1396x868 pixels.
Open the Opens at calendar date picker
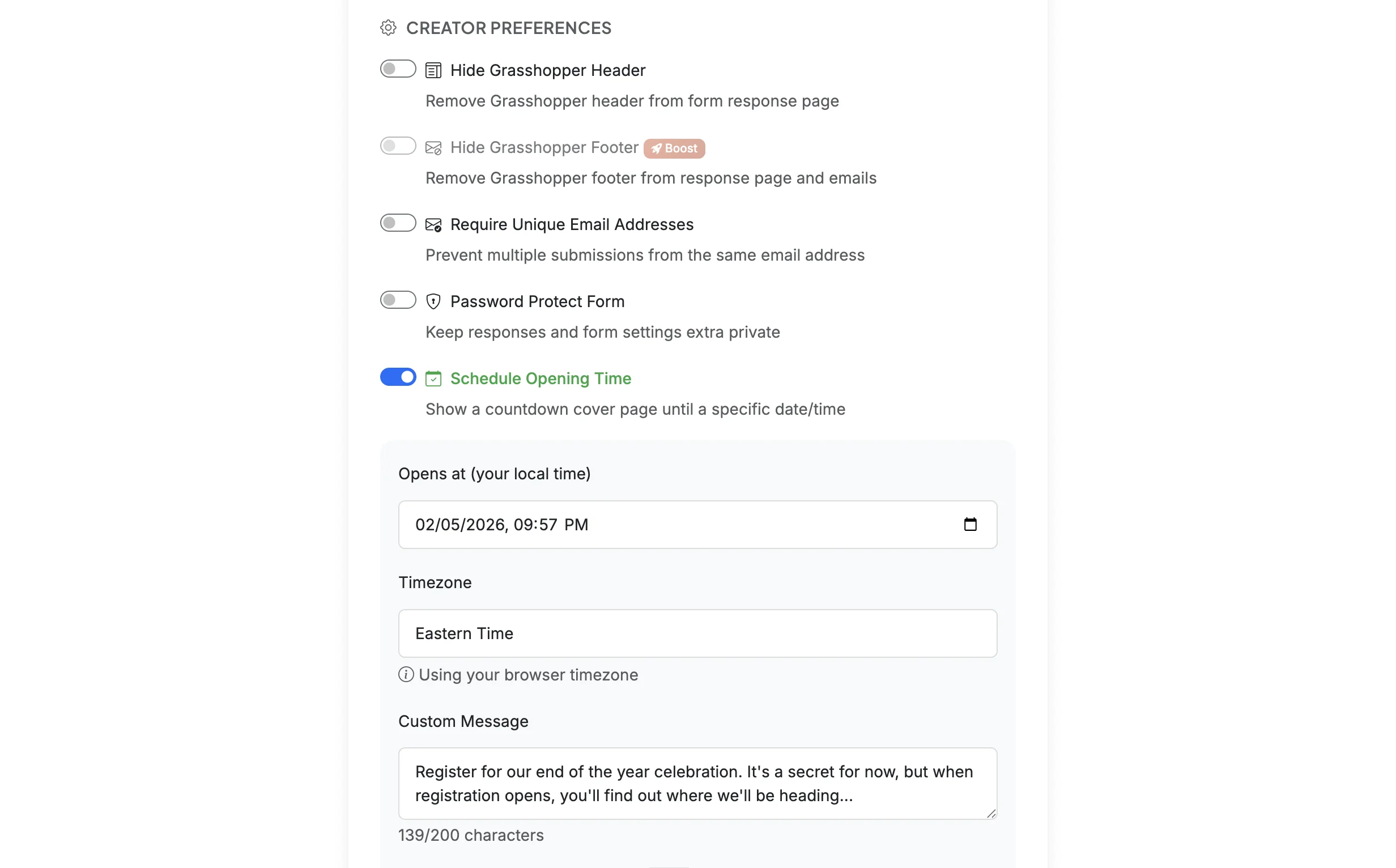point(971,524)
